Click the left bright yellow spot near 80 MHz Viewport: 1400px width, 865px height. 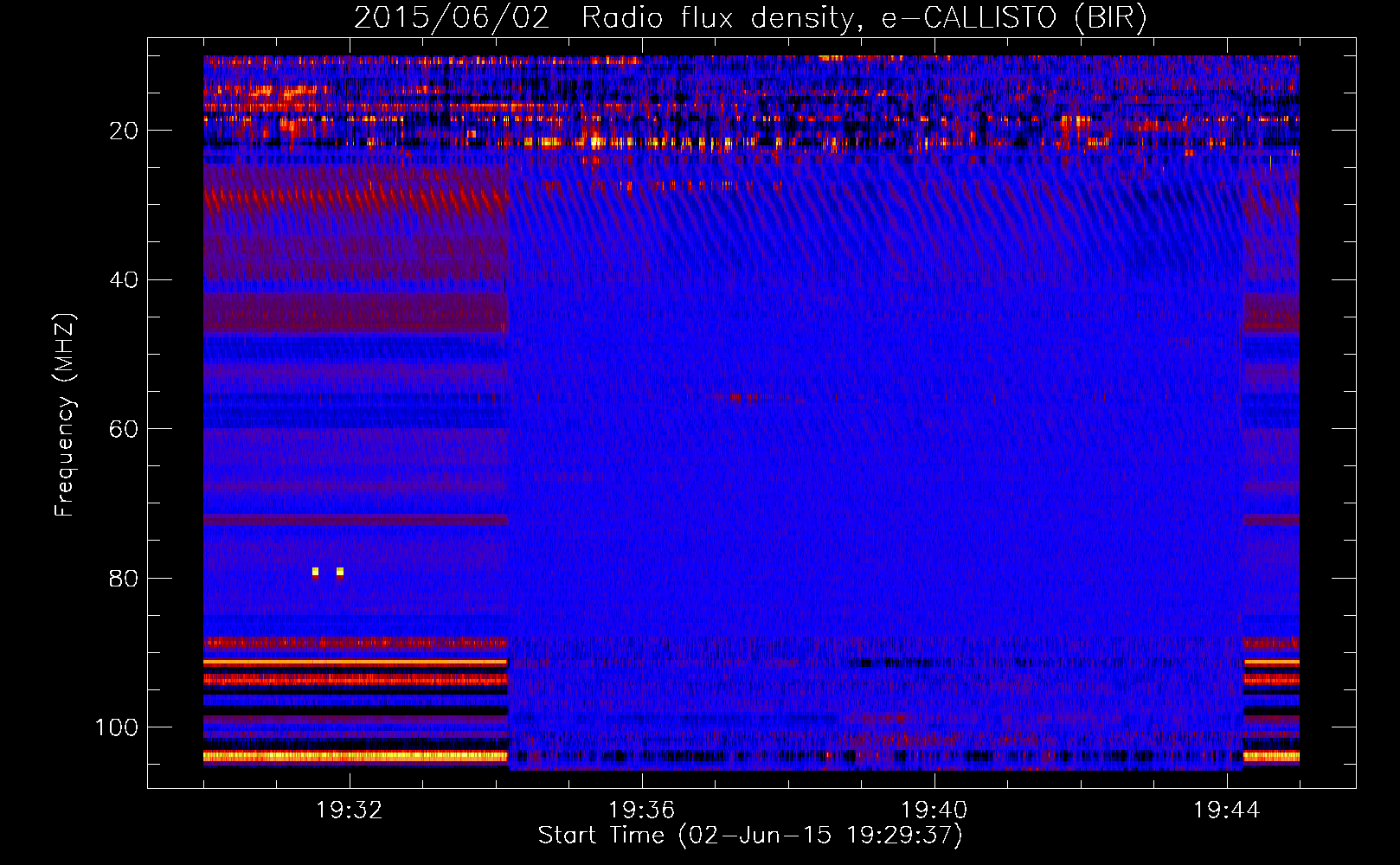click(315, 572)
